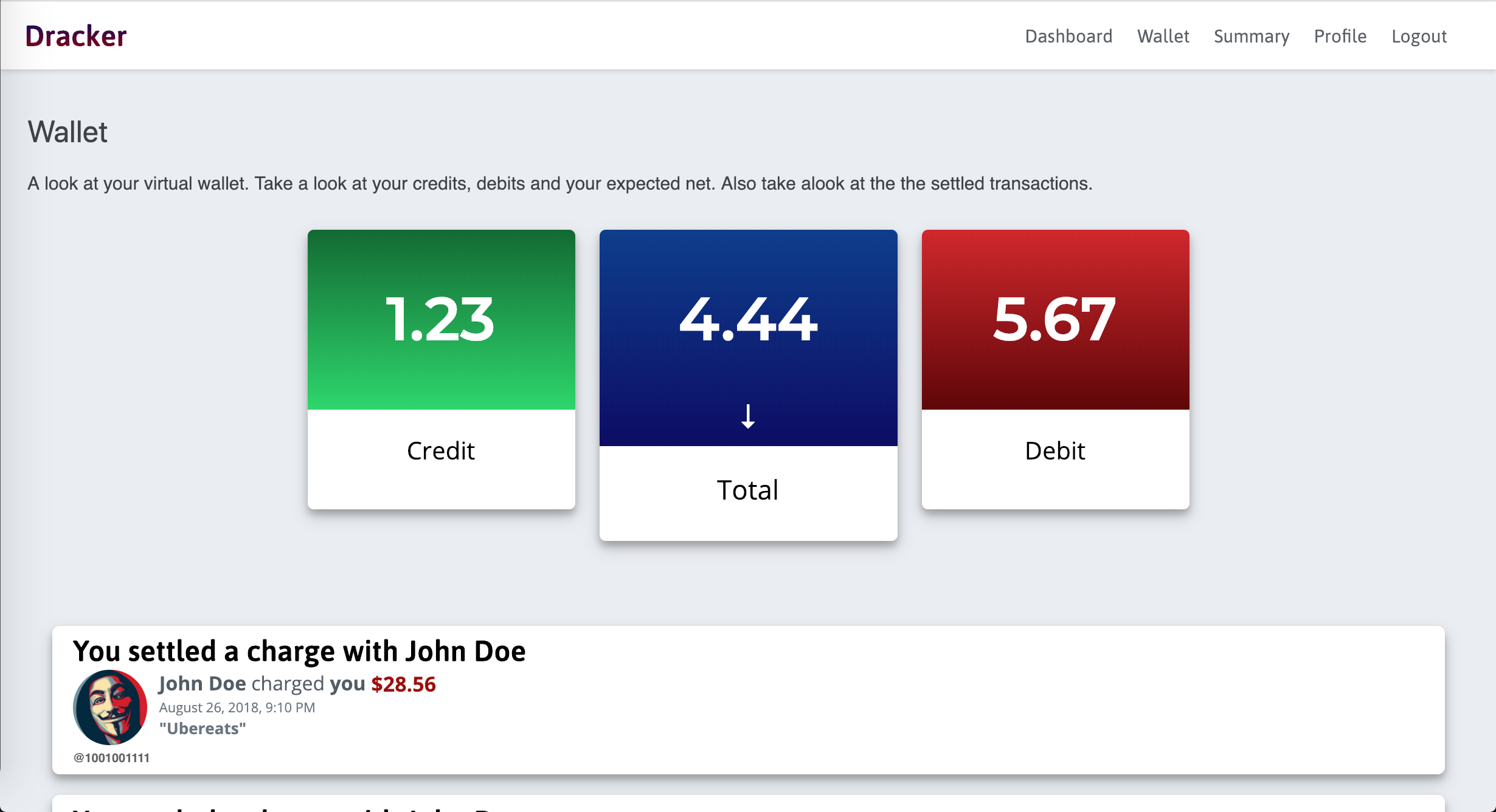Click John Doe name in transaction
This screenshot has height=812, width=1496.
[x=203, y=684]
